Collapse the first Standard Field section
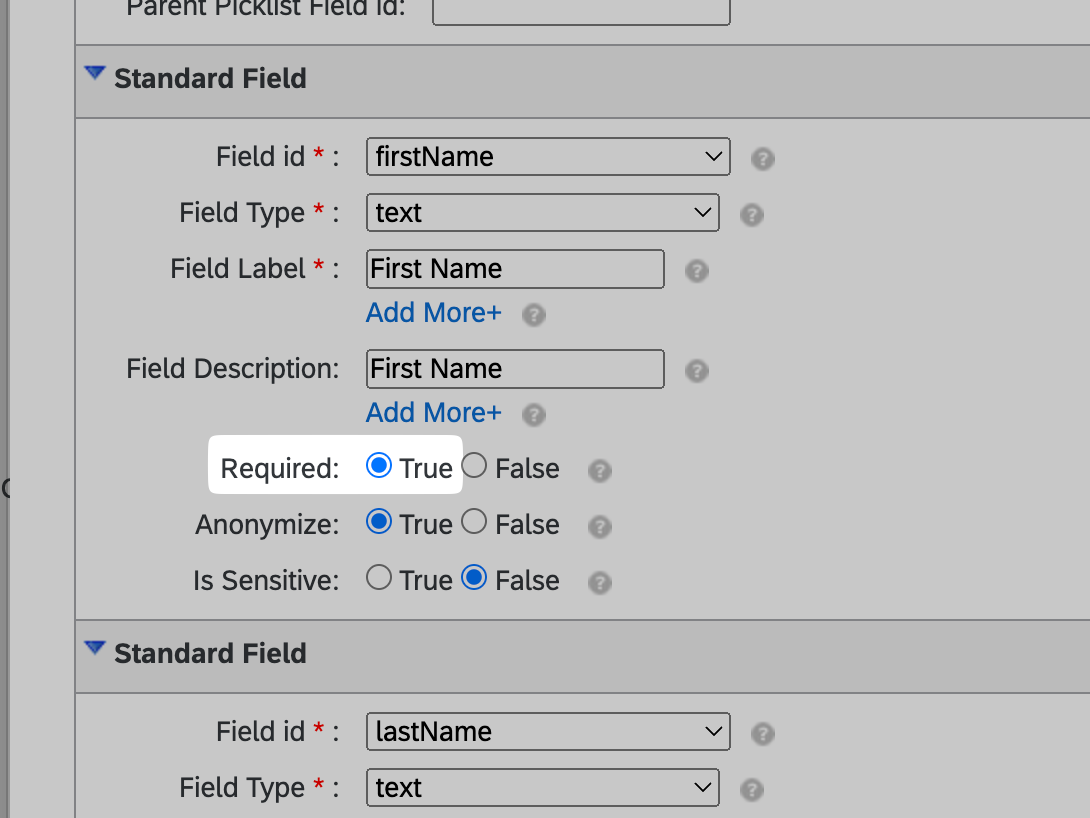The image size is (1090, 818). pyautogui.click(x=95, y=74)
